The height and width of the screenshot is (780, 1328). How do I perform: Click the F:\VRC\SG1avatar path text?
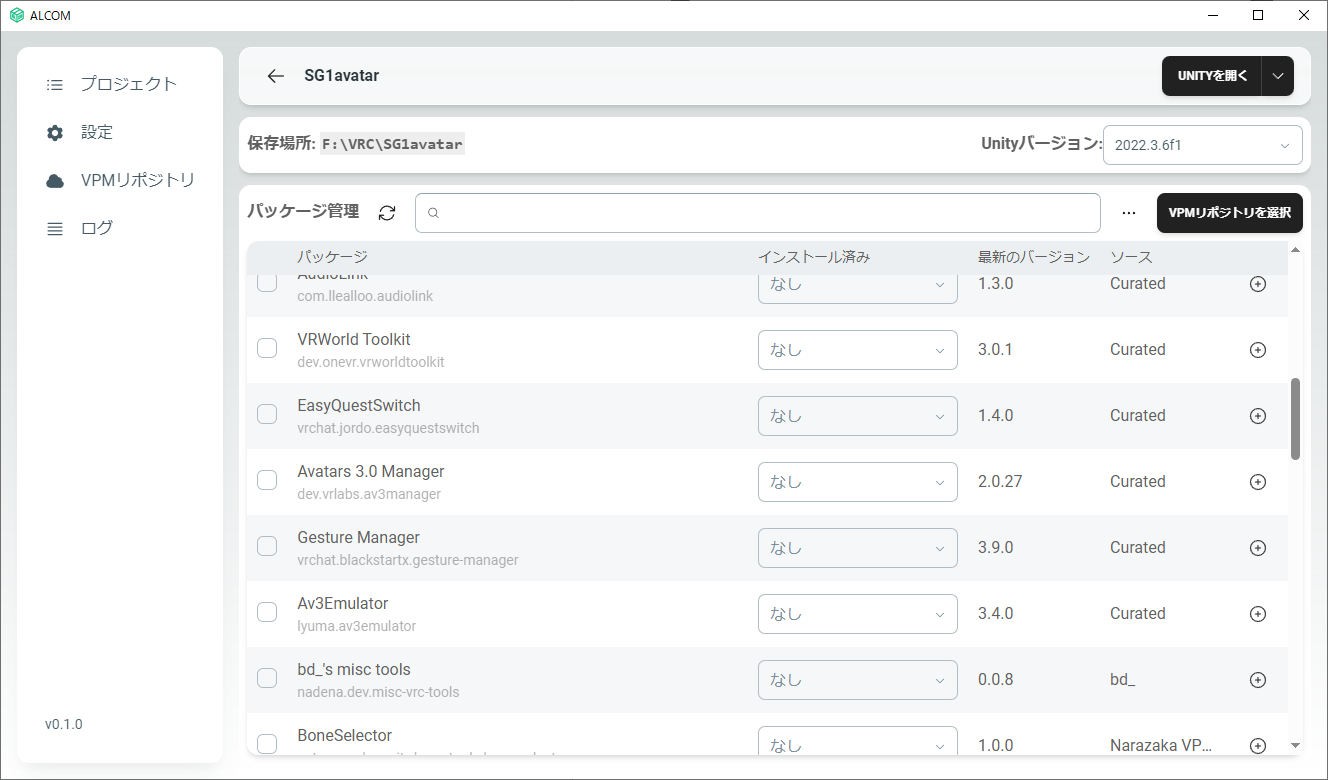pos(392,144)
